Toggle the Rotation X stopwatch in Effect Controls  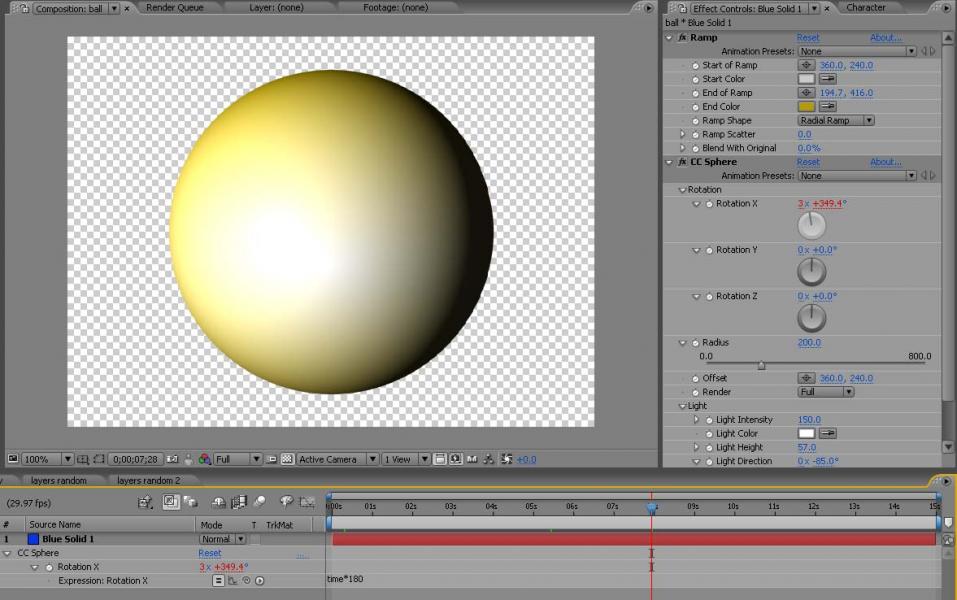(x=709, y=204)
